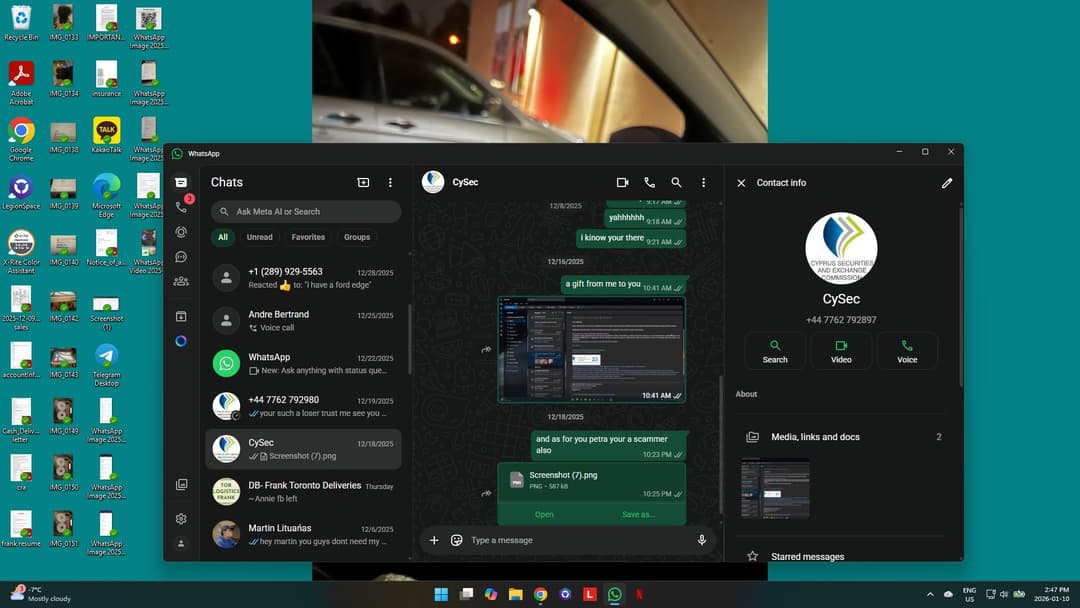
Task: Filter chats by Unread
Action: [x=260, y=237]
